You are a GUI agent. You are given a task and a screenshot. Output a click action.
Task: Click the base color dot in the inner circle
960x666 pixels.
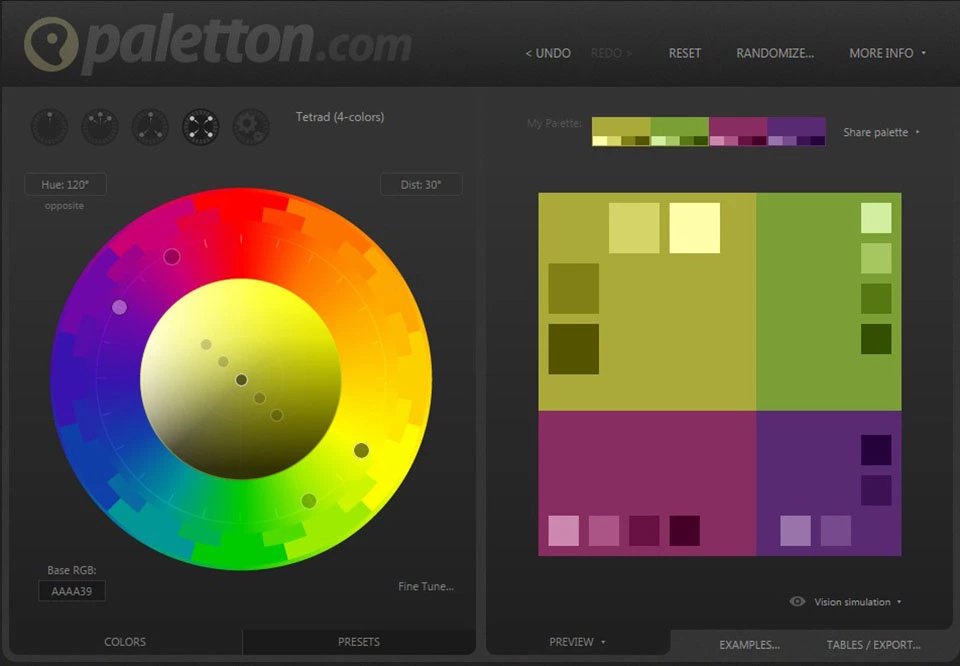point(241,380)
